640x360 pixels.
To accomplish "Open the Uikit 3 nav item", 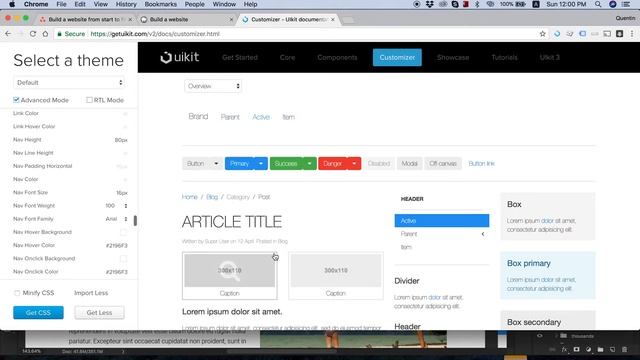I will pos(550,58).
